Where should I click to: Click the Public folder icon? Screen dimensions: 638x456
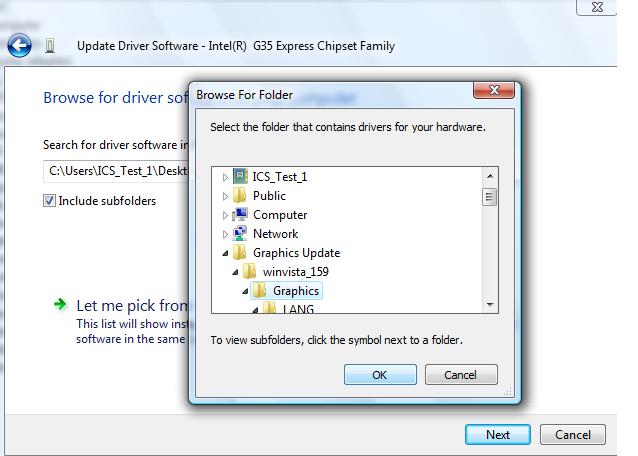240,195
